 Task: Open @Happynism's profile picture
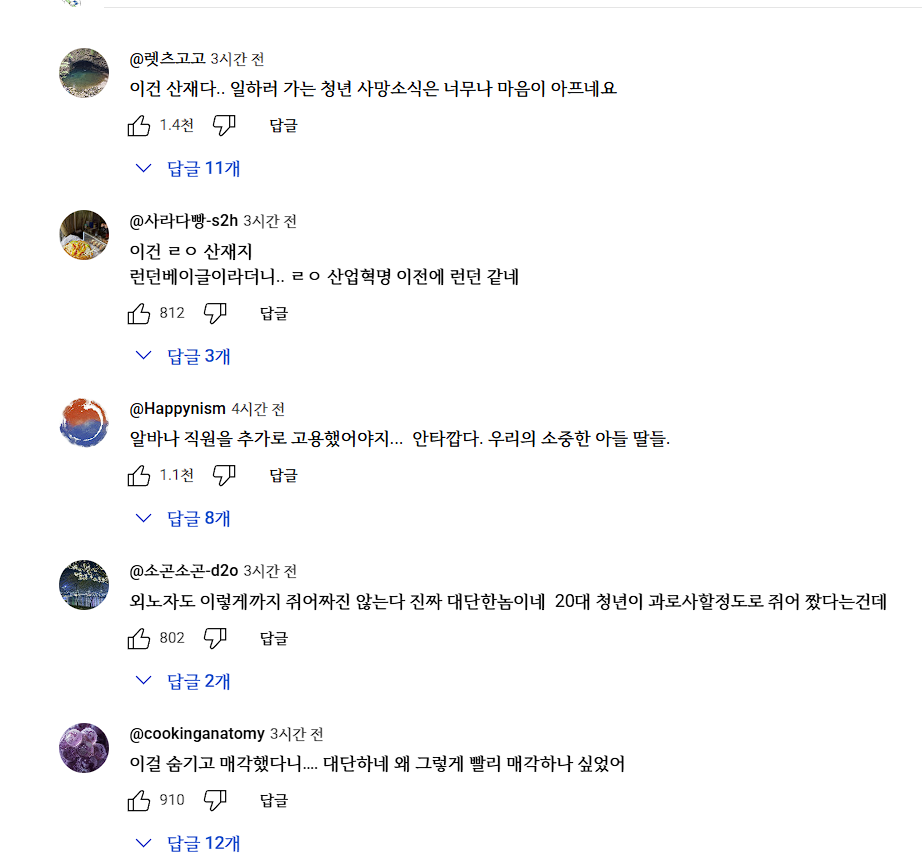coord(85,422)
